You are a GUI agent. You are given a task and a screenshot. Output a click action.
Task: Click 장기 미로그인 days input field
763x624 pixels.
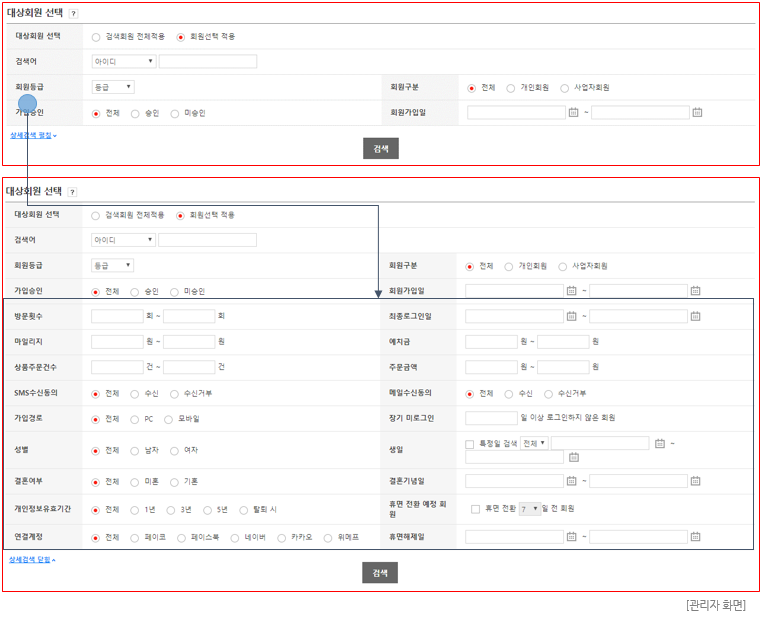click(x=491, y=418)
